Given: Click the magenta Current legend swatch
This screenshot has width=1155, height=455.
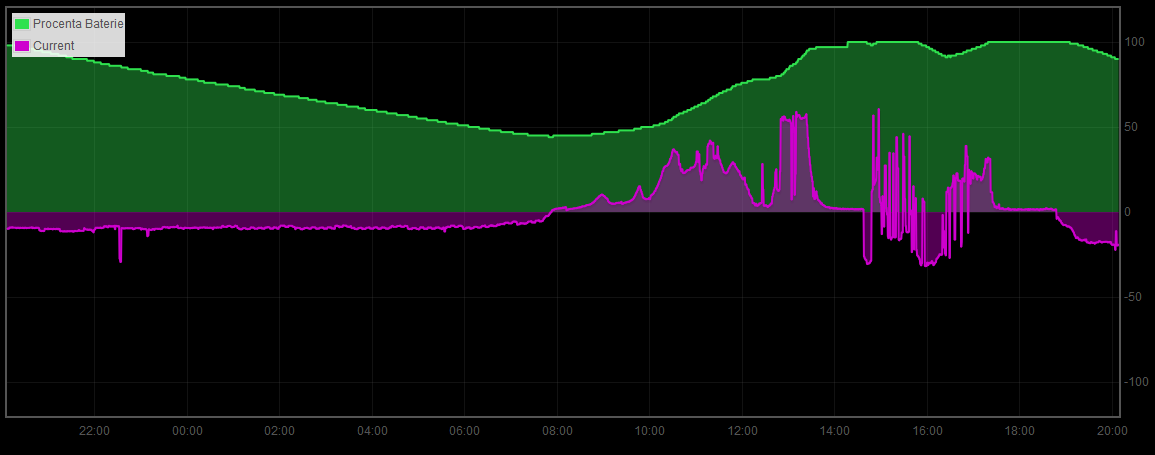Looking at the screenshot, I should [x=22, y=46].
